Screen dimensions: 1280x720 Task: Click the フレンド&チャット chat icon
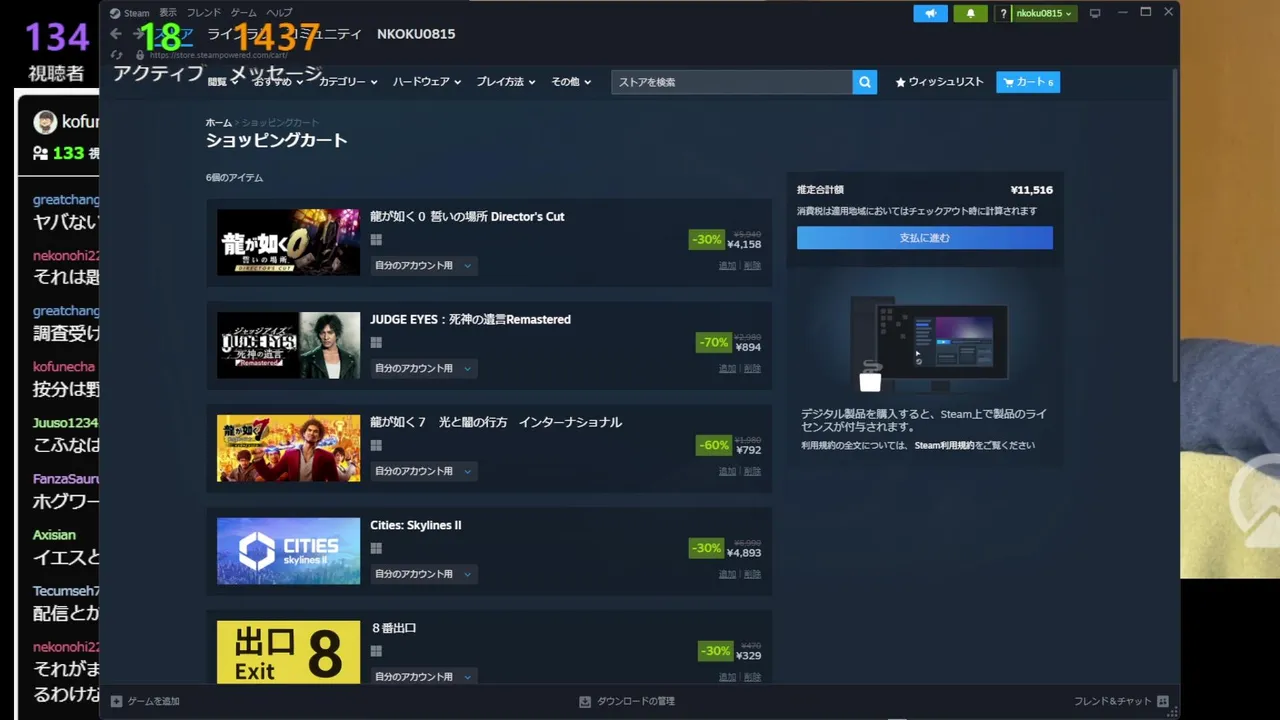1162,701
